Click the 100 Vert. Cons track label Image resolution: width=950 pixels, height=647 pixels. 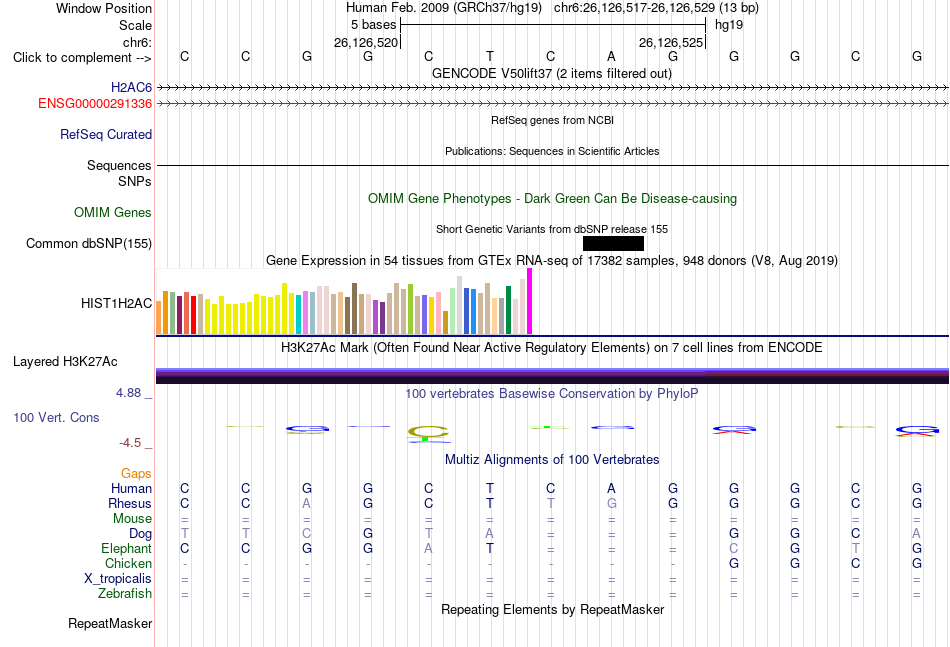tap(56, 417)
